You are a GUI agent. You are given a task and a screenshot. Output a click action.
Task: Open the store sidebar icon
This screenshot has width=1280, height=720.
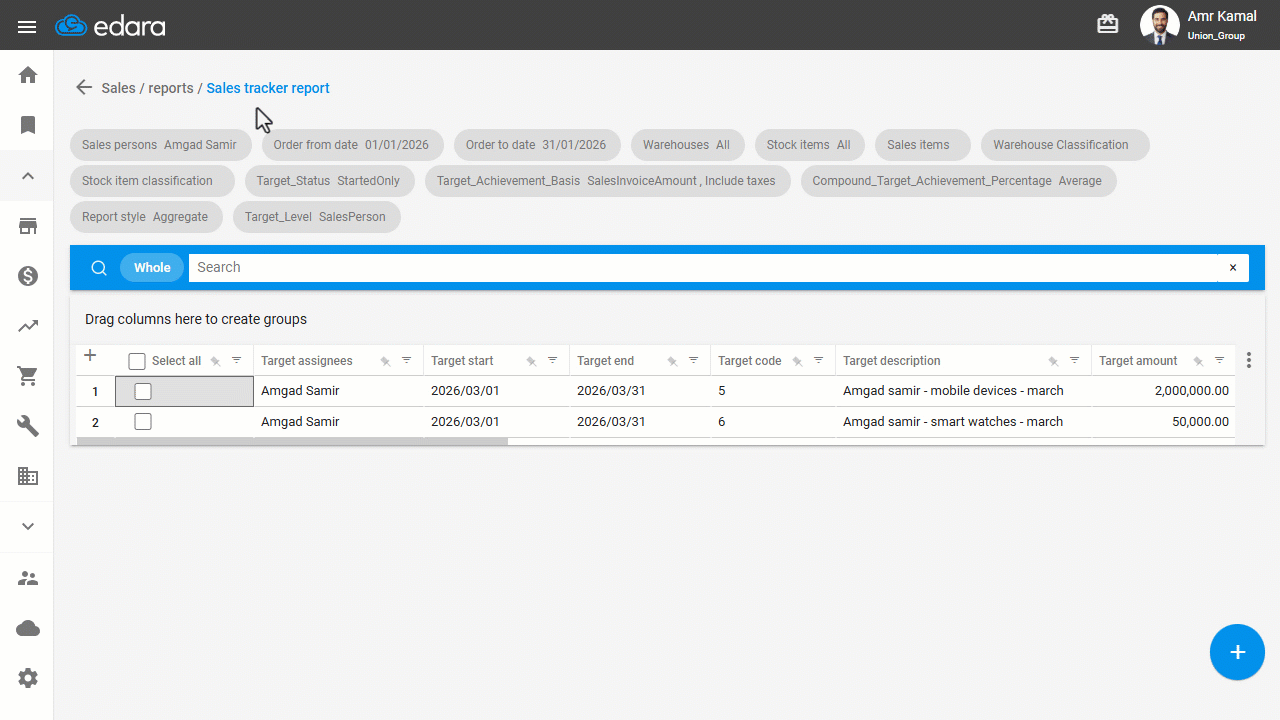[x=28, y=226]
